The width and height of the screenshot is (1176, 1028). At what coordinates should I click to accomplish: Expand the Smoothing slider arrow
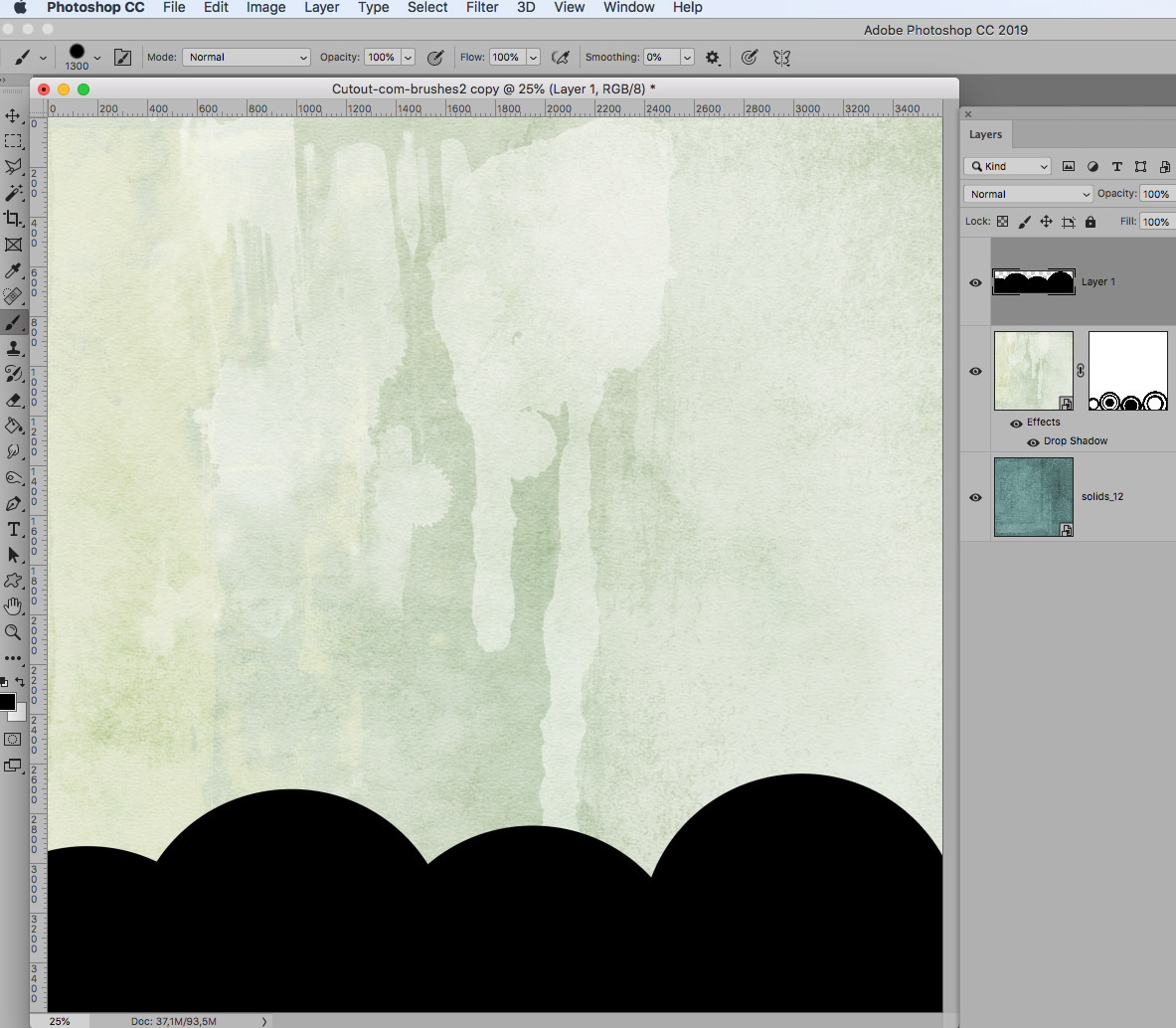click(x=687, y=57)
